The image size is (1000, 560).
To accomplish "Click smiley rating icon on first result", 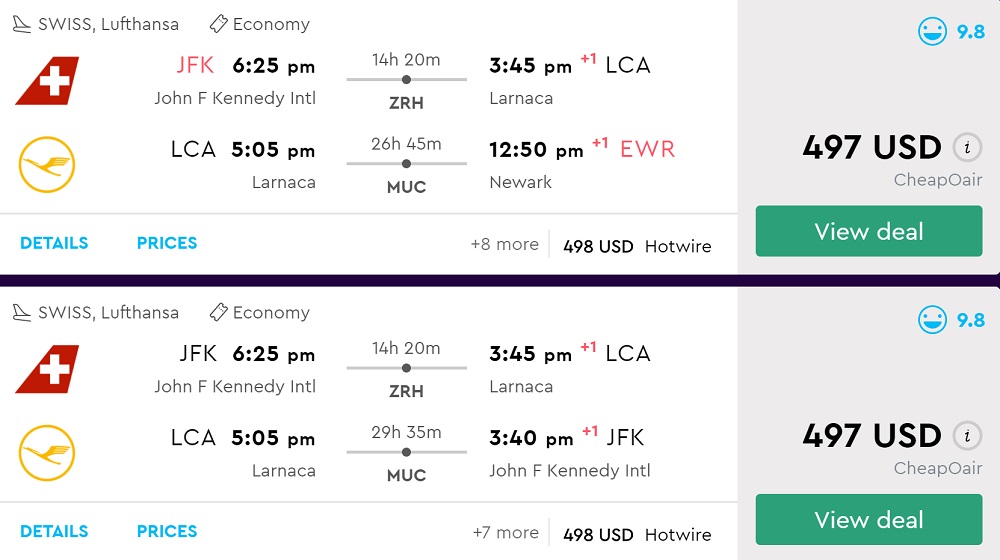I will pos(933,32).
